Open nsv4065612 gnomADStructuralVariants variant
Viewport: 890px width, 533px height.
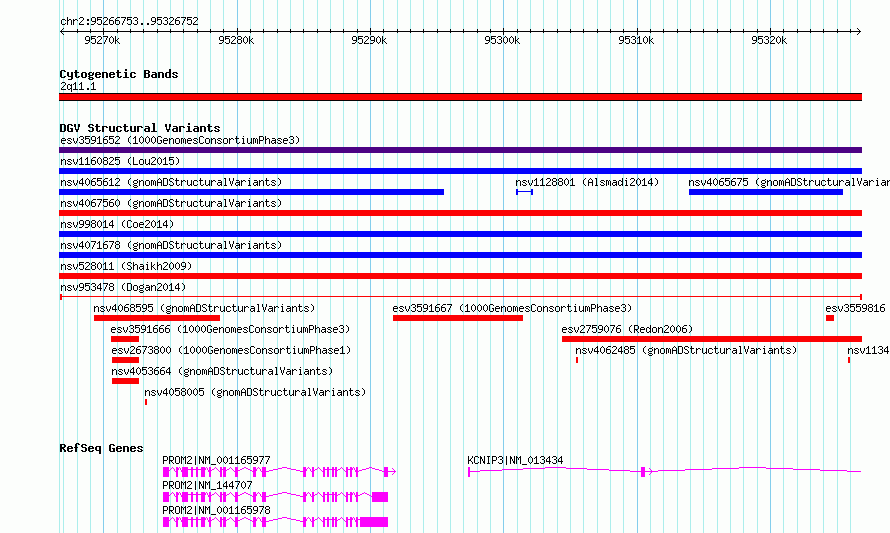(171, 182)
